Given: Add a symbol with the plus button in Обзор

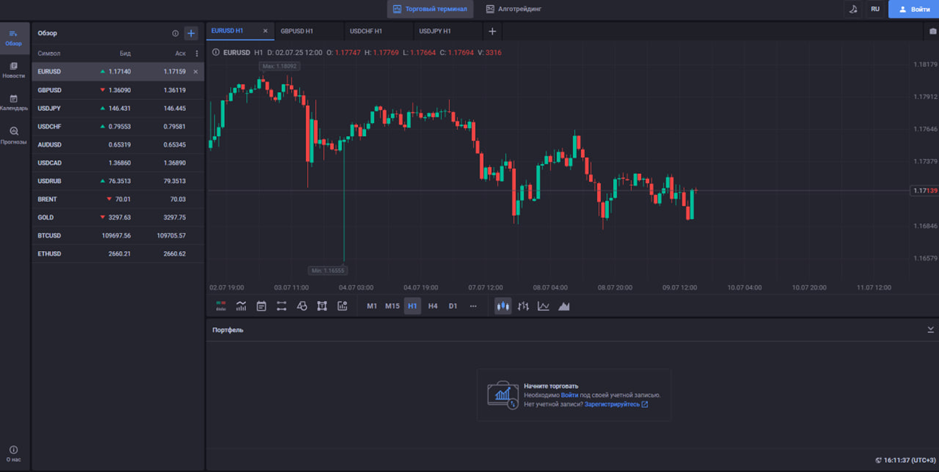Looking at the screenshot, I should pos(191,34).
